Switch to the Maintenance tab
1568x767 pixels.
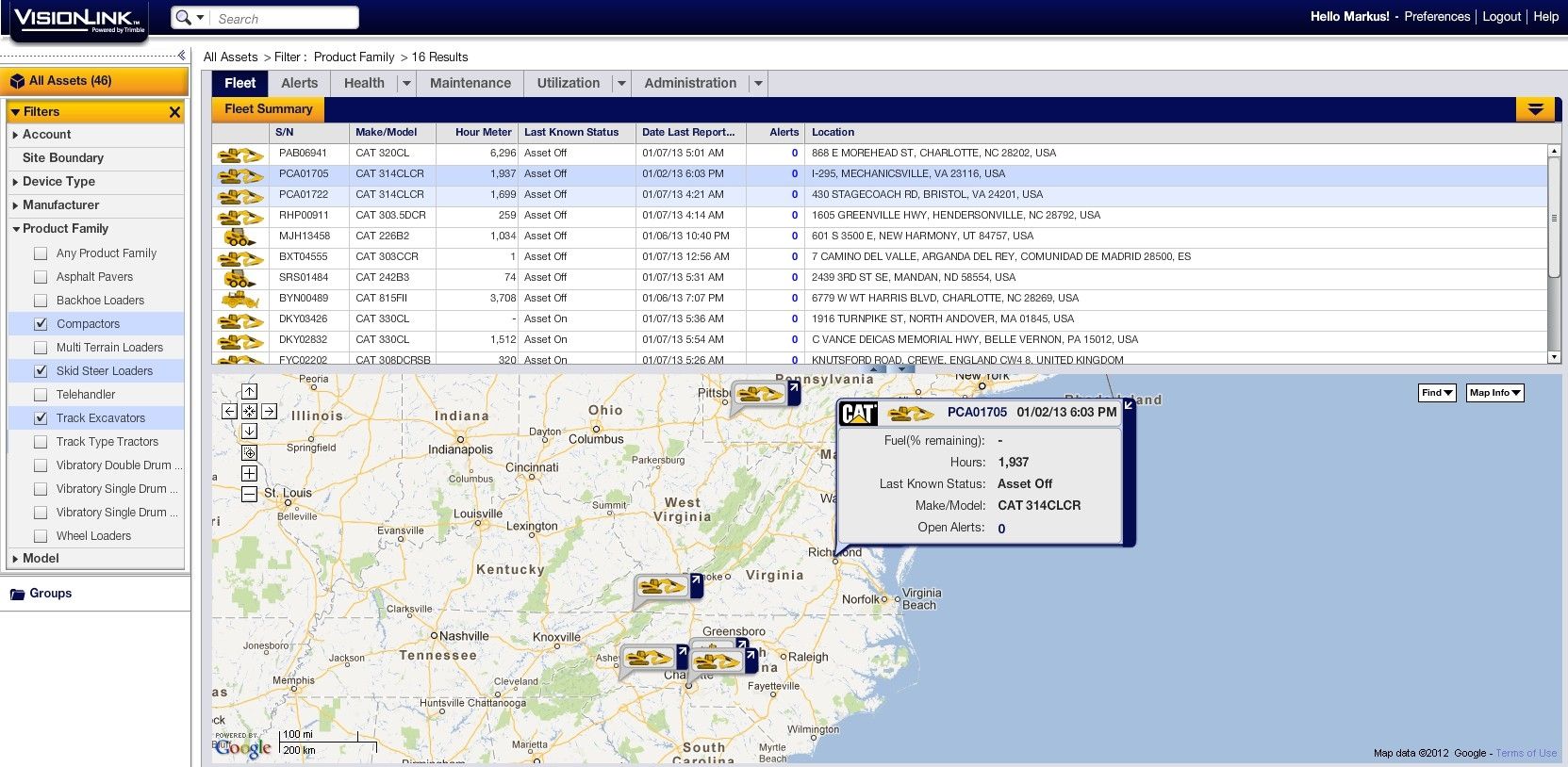[470, 84]
